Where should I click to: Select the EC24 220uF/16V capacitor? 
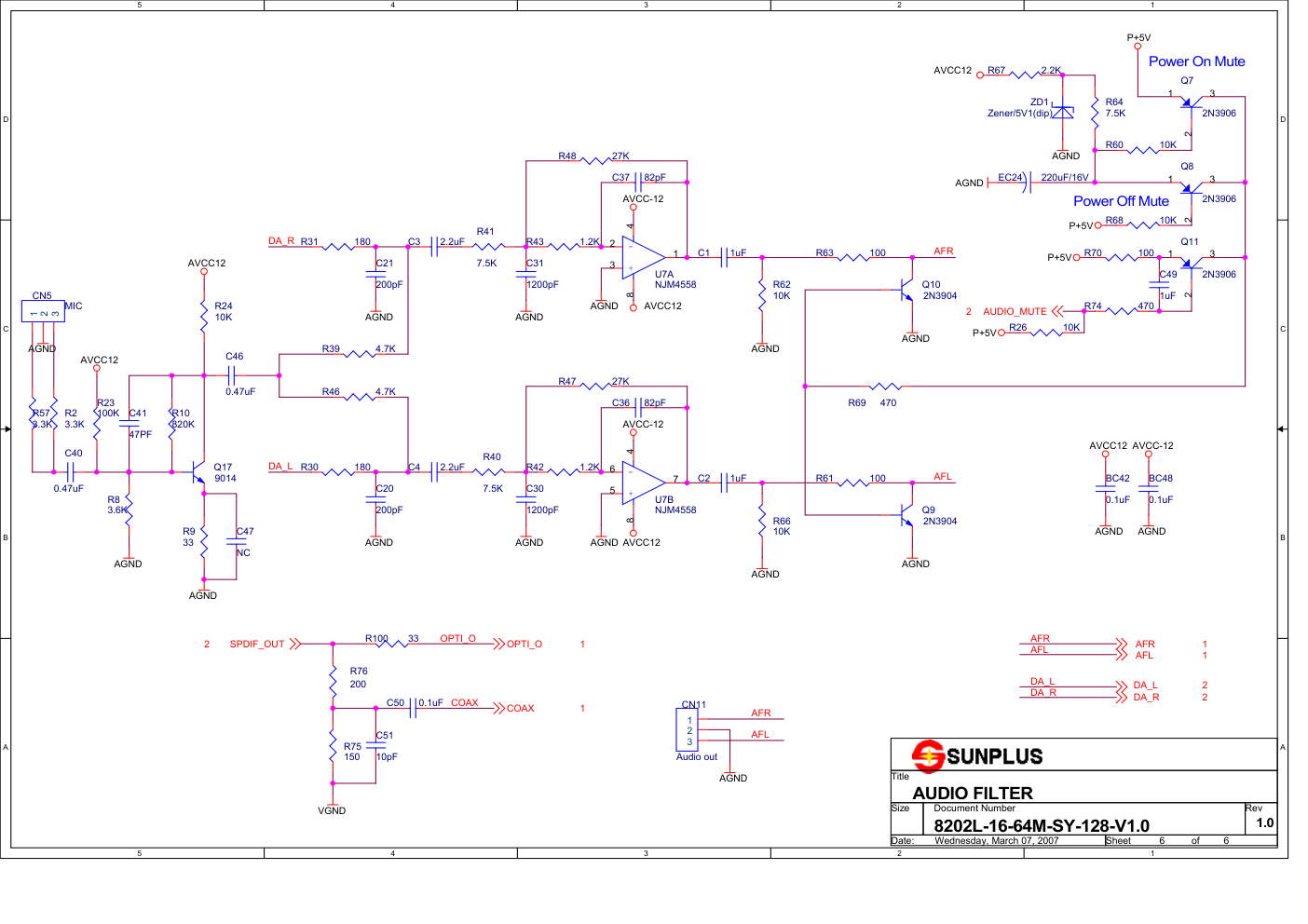point(1027,183)
